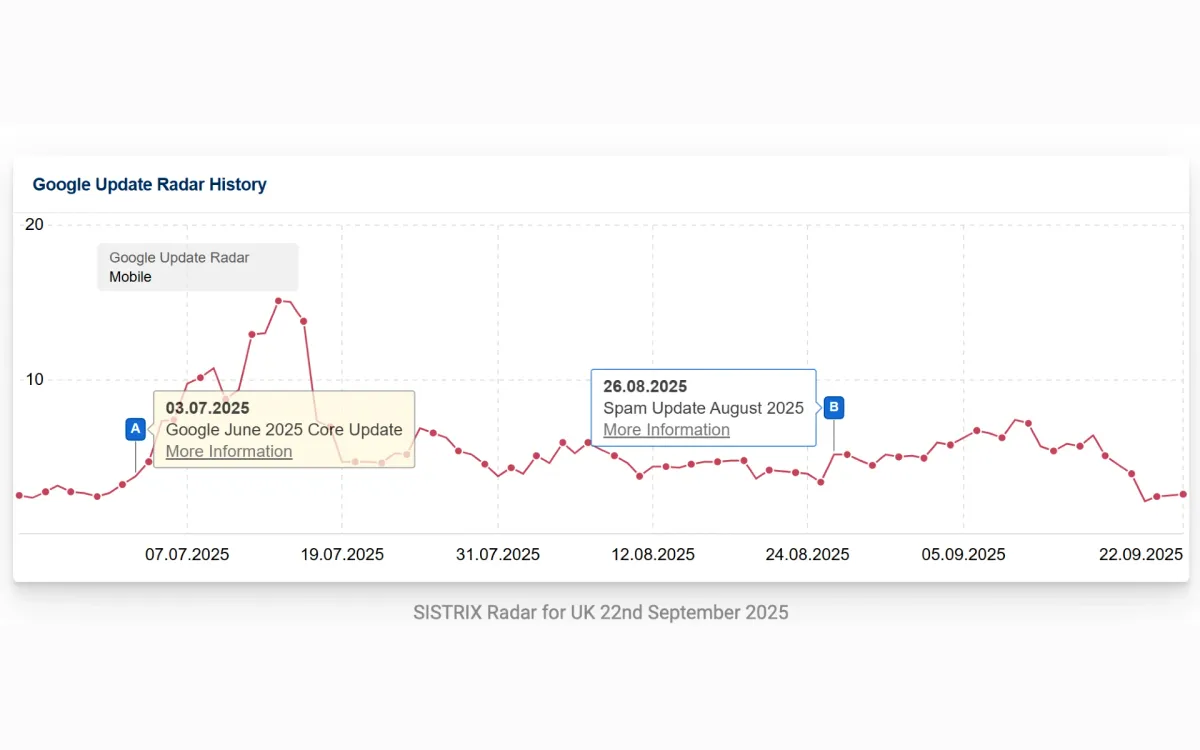Open "More Information" for the June Core Update
Viewport: 1200px width, 750px height.
pyautogui.click(x=228, y=451)
